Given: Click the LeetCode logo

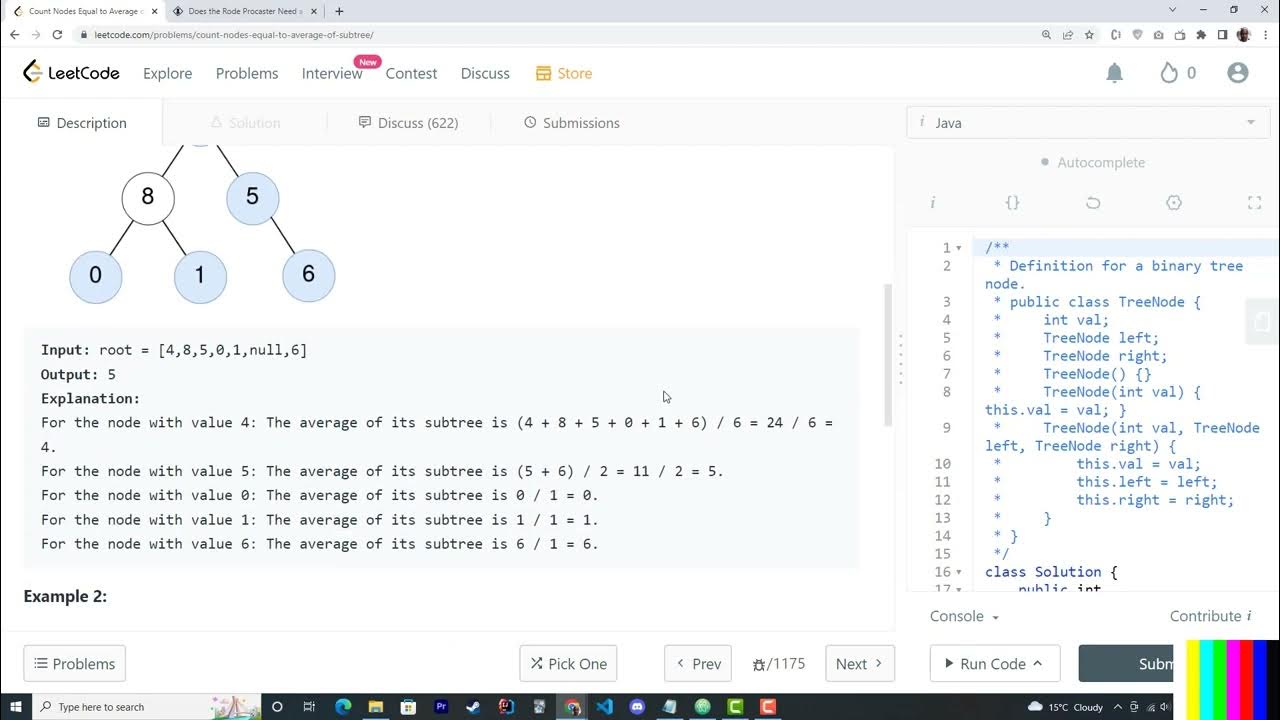Looking at the screenshot, I should [71, 73].
